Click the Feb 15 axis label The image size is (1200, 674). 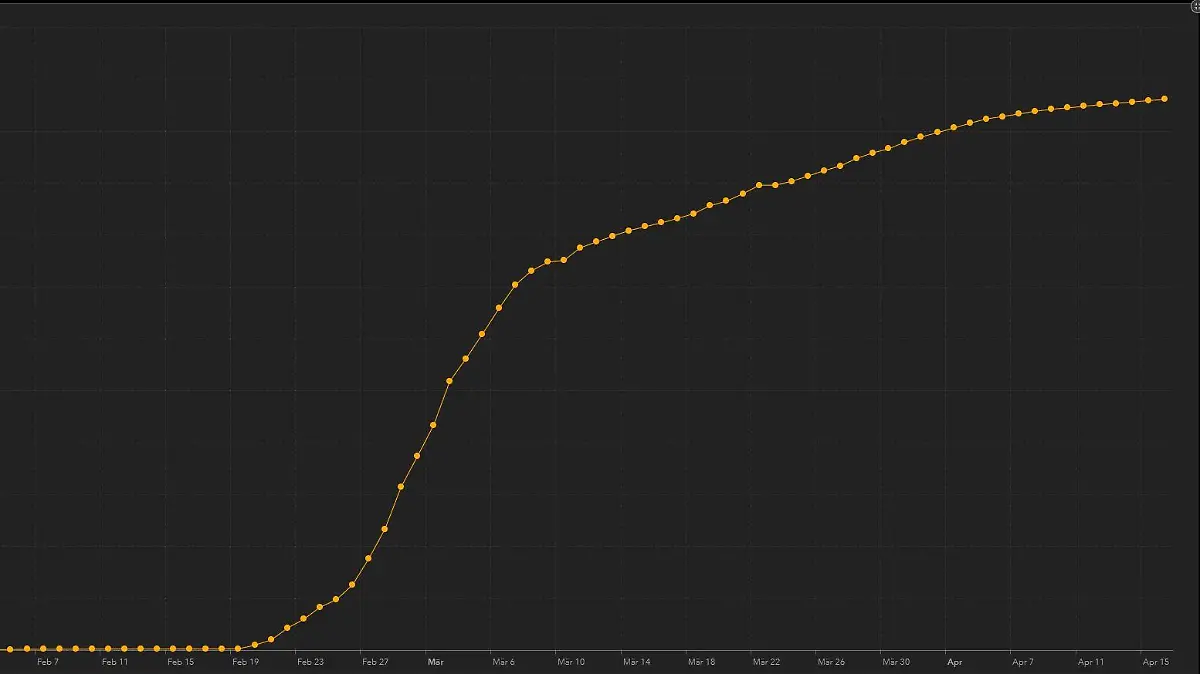(181, 662)
